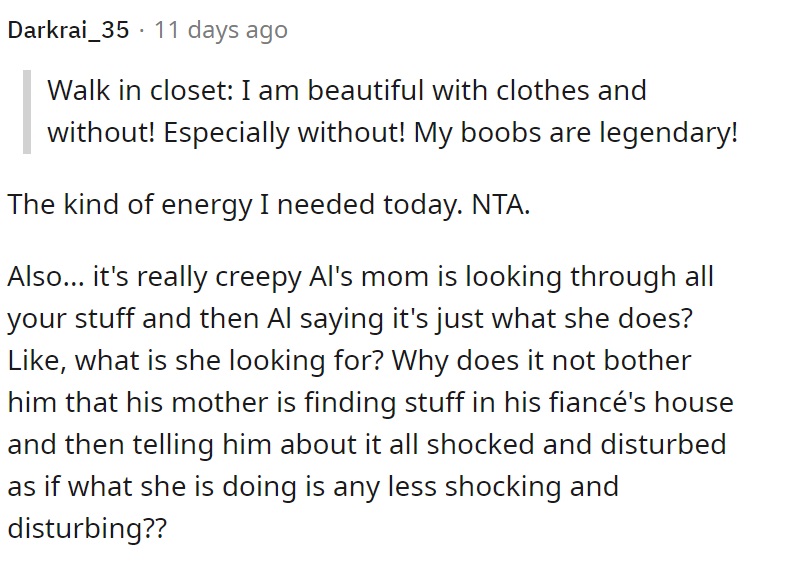Click the word 'legendary!' in the quote

pyautogui.click(x=669, y=133)
